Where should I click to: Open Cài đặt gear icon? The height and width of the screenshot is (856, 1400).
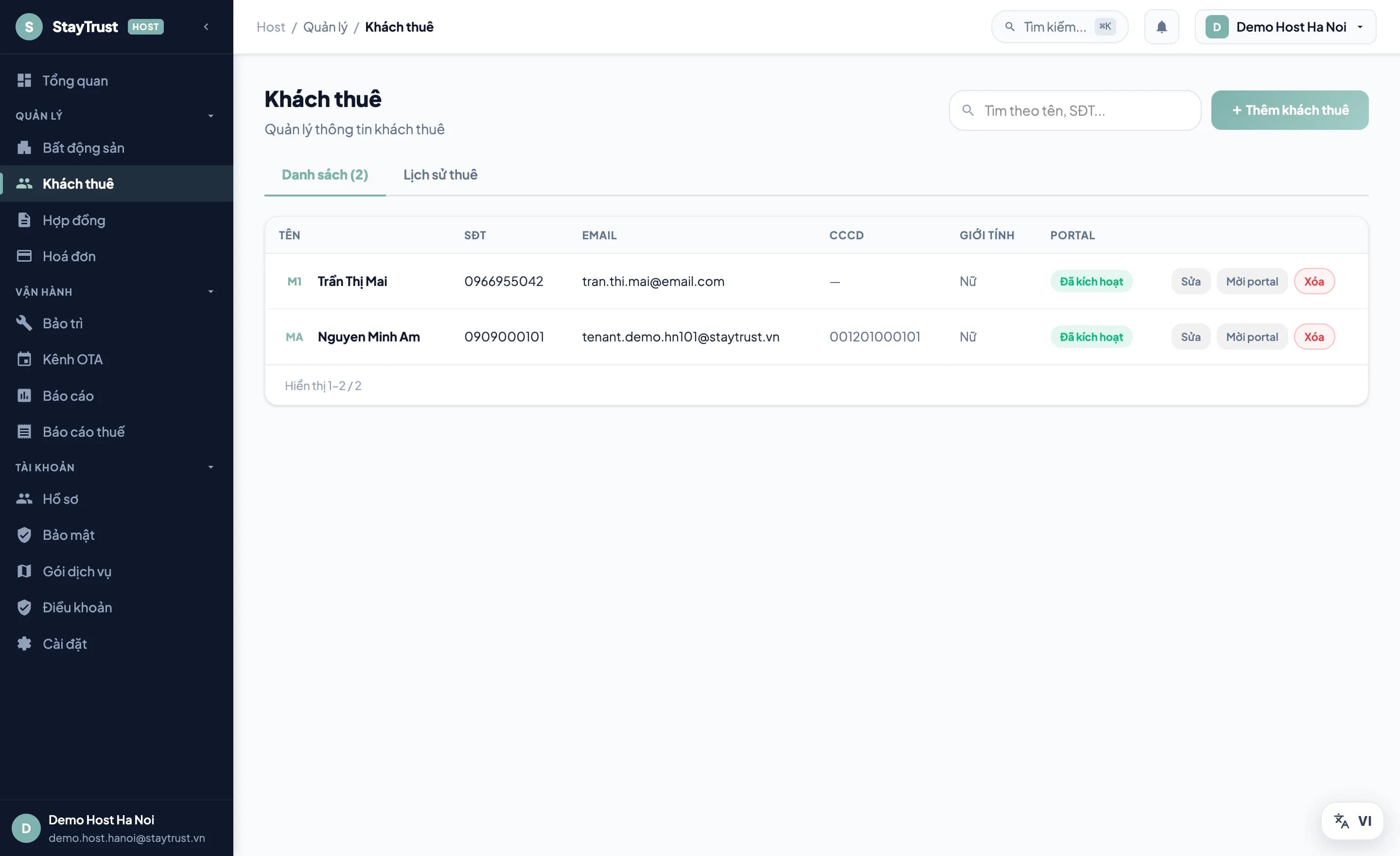24,643
